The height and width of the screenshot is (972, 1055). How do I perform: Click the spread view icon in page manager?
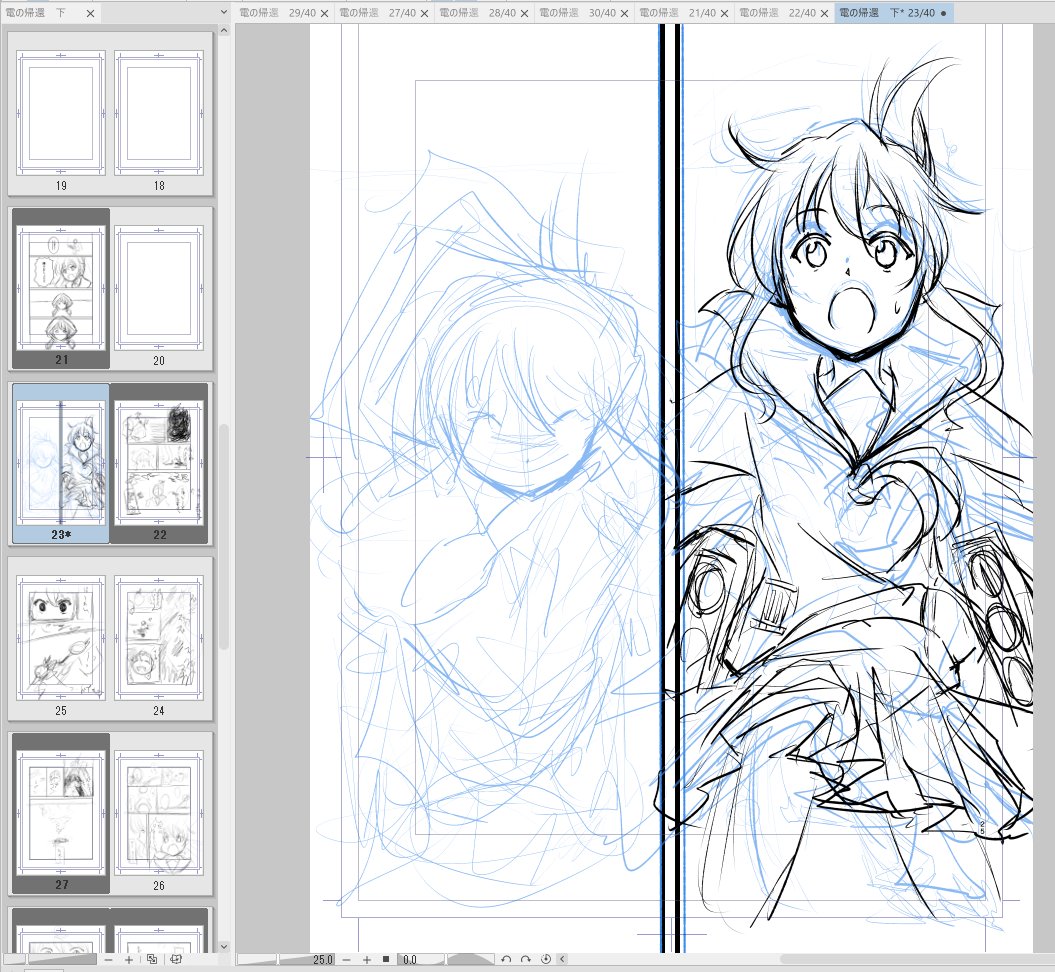tap(176, 959)
